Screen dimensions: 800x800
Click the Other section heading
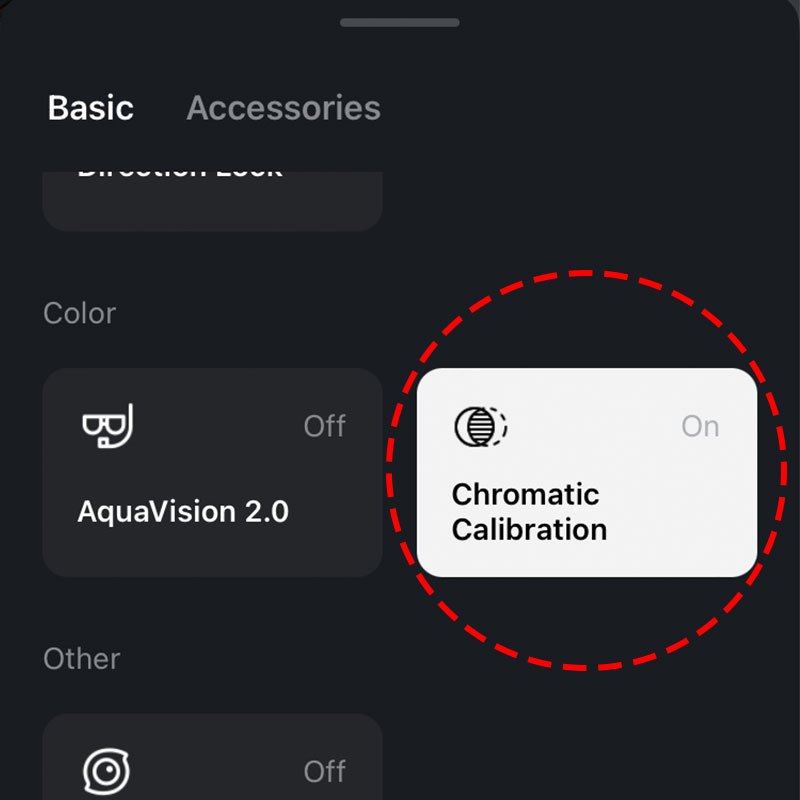(82, 659)
